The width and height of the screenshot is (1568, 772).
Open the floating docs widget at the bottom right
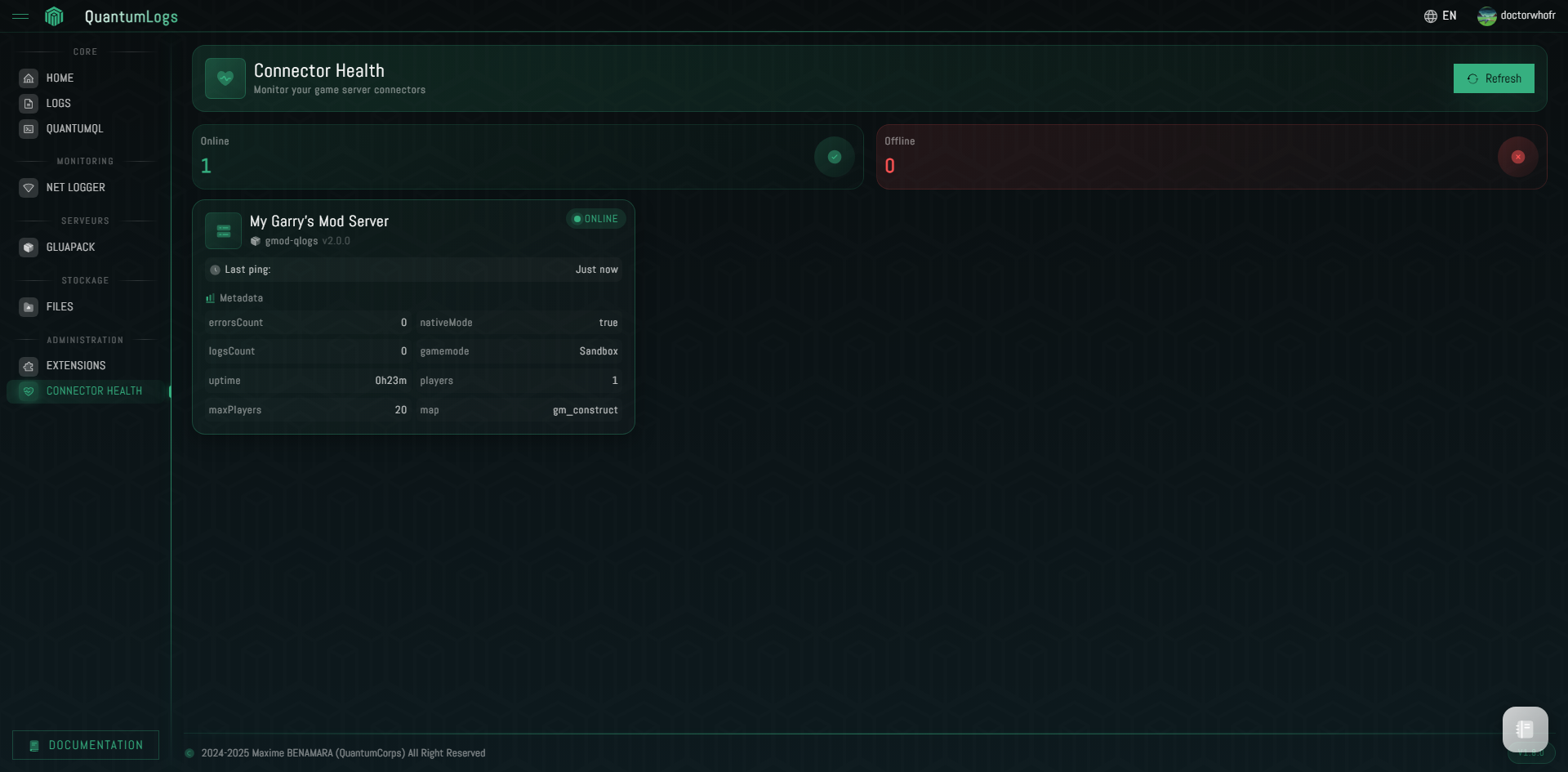(x=1525, y=729)
